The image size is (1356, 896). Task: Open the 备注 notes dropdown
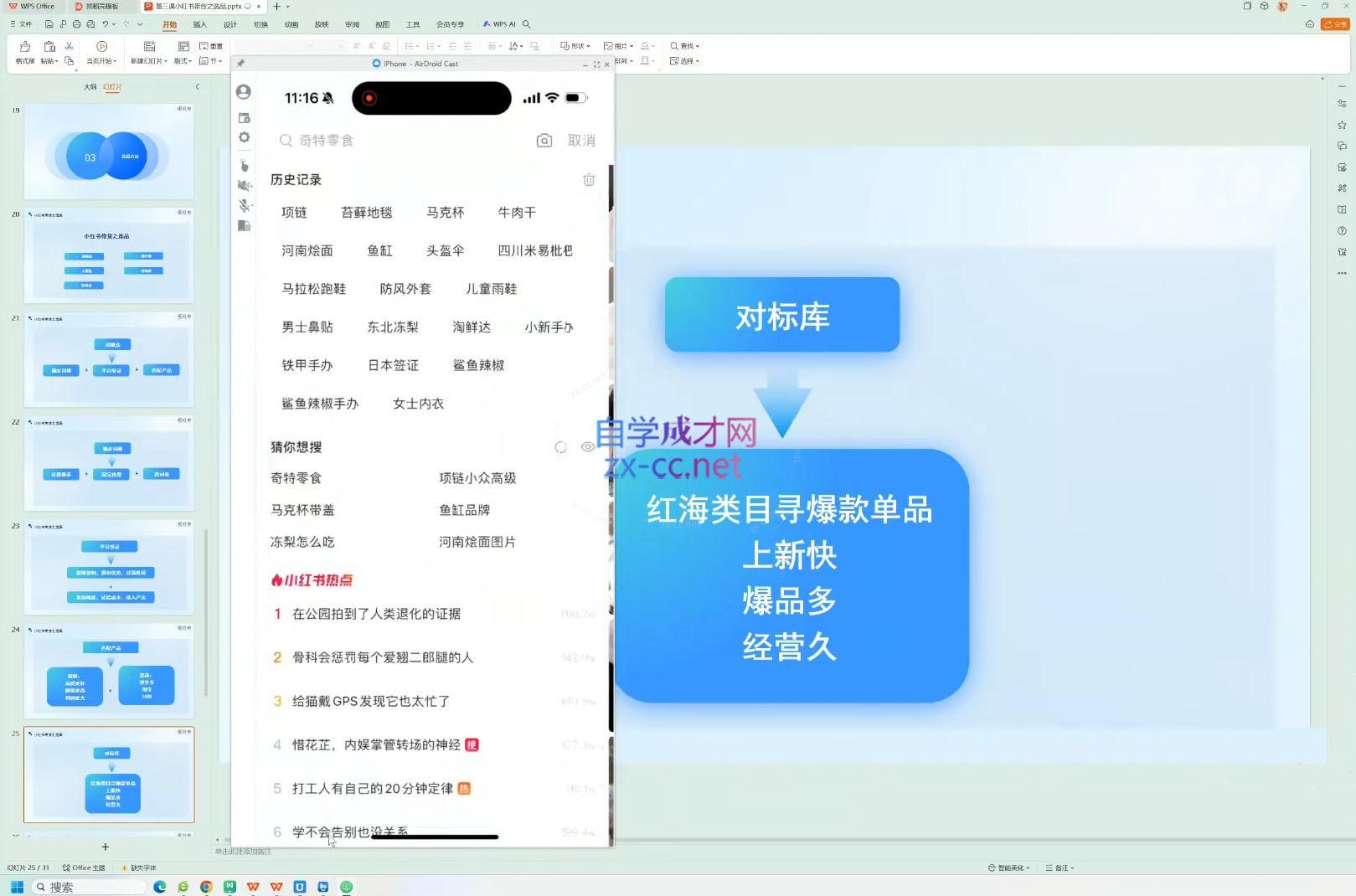click(1058, 868)
